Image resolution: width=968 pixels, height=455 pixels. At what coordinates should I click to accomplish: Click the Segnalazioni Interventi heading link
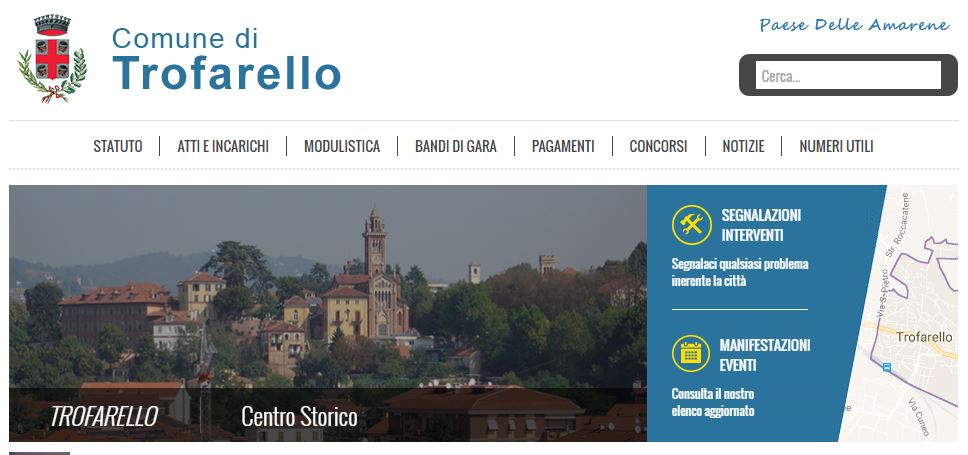761,225
